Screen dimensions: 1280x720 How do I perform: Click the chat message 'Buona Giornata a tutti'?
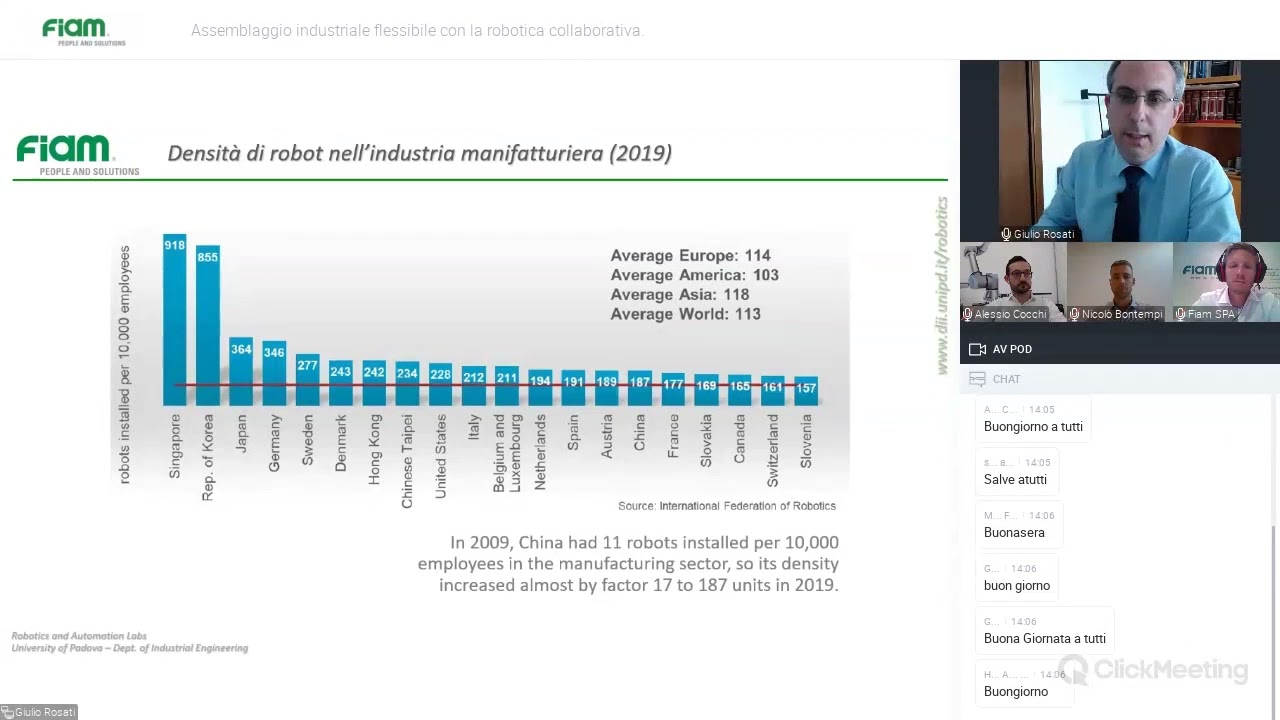[x=1045, y=639]
